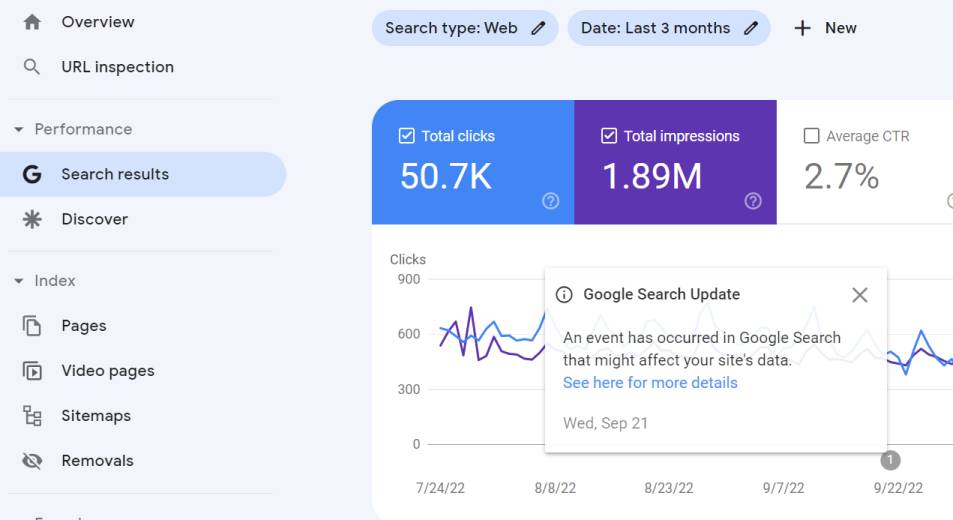Screen dimensions: 953x520
Task: Click the Performance section heading
Action: pos(83,129)
